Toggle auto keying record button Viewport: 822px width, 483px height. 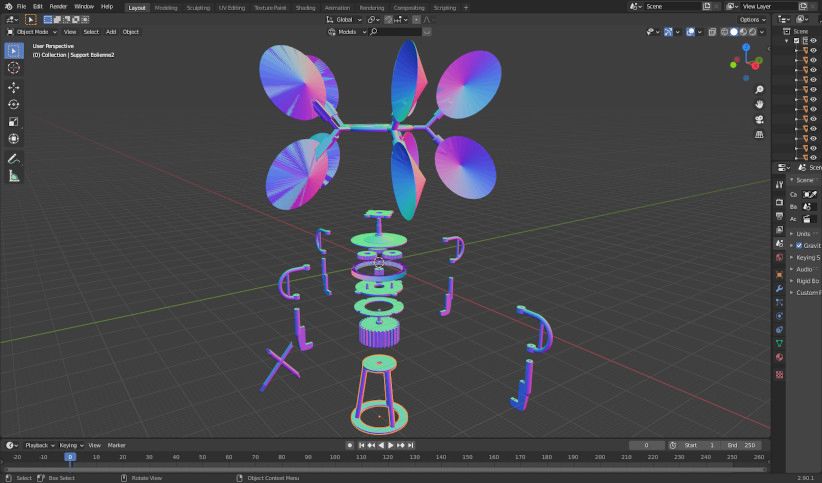(350, 445)
